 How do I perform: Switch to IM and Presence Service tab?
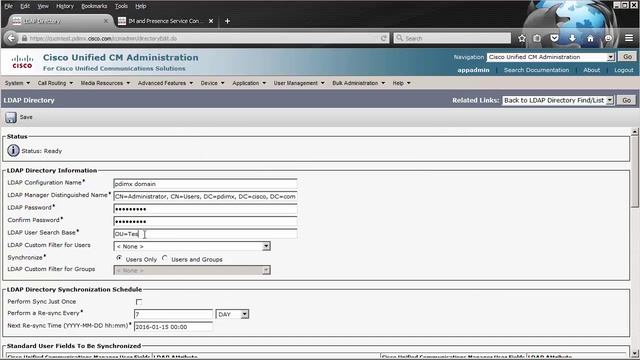point(165,21)
